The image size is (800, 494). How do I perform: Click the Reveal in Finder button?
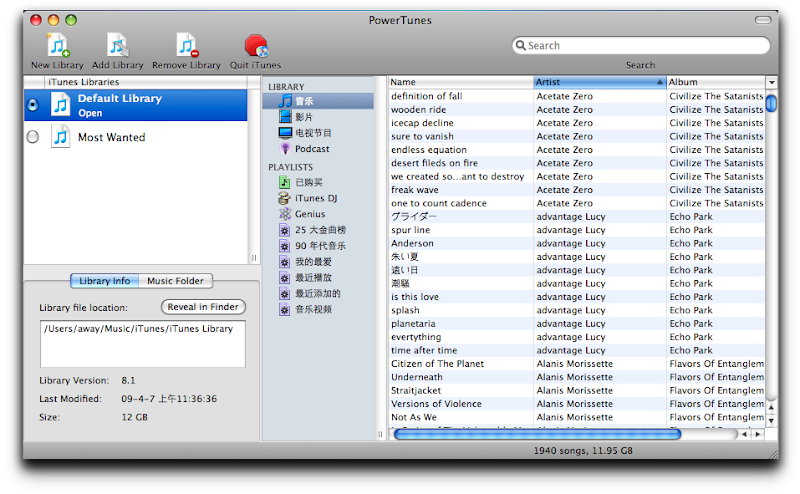tap(203, 307)
